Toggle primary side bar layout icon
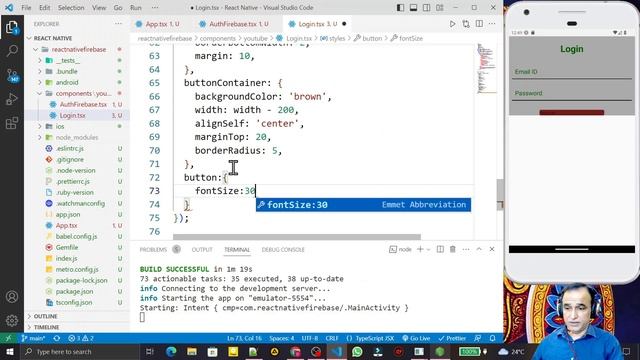Viewport: 640px width, 360px height. coord(400,8)
